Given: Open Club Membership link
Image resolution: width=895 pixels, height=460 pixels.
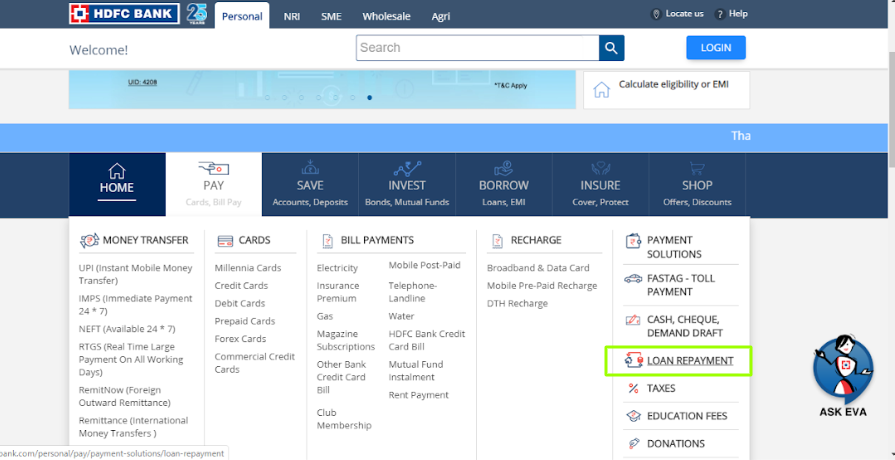Looking at the screenshot, I should [344, 419].
